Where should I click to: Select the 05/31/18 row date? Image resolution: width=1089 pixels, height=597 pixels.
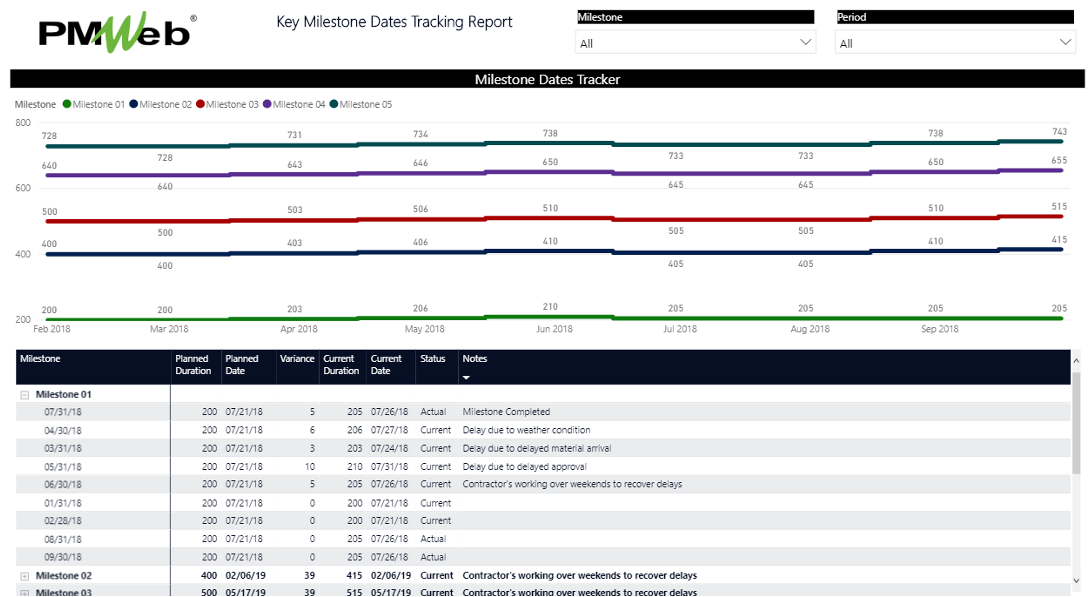click(63, 467)
